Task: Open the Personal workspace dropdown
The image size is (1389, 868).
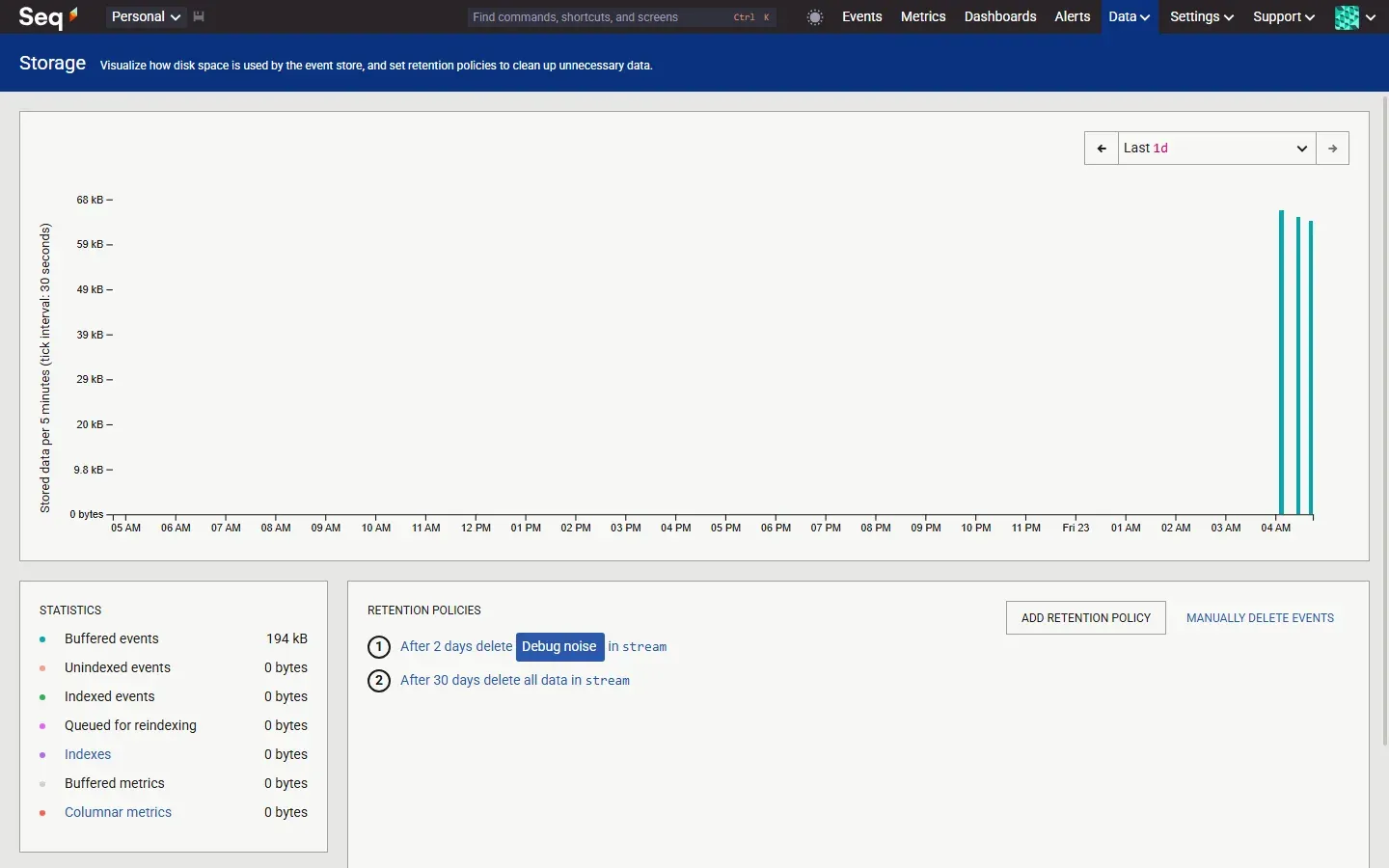Action: click(146, 16)
